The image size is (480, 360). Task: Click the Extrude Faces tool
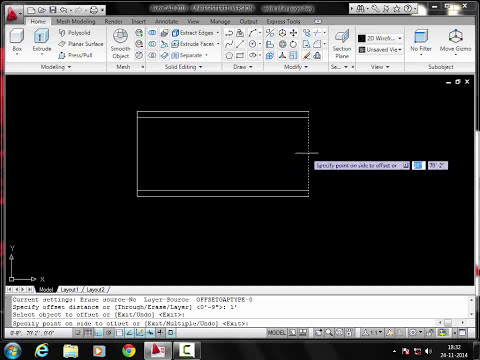[193, 44]
